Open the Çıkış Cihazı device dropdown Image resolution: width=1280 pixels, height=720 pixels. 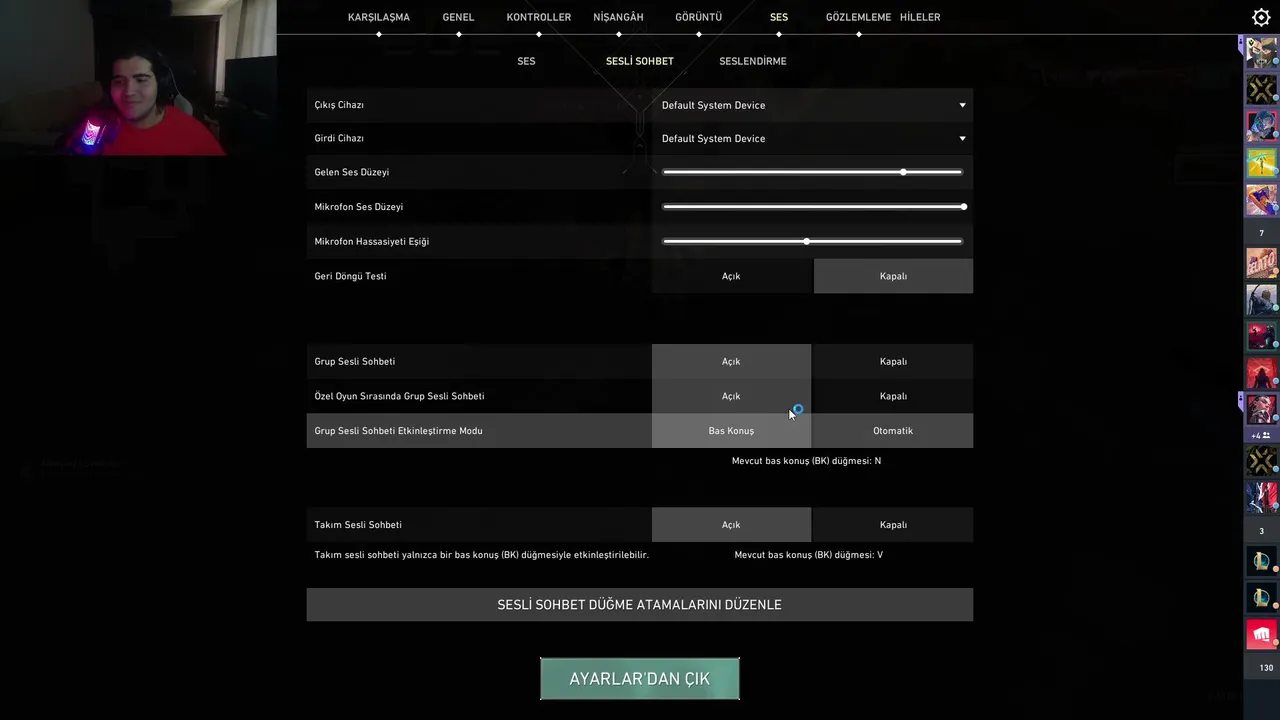tap(813, 105)
